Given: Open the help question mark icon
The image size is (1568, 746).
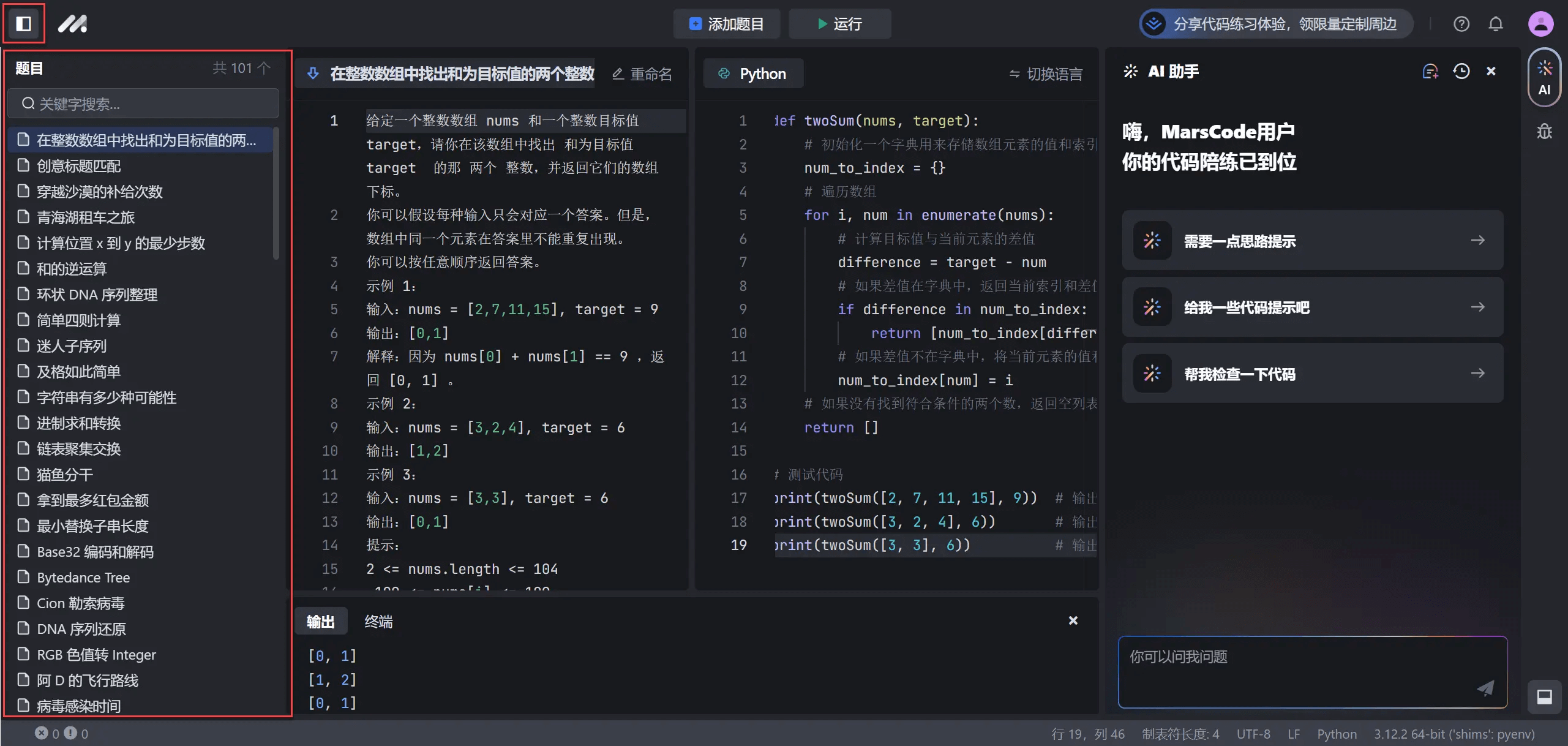Looking at the screenshot, I should [1461, 24].
